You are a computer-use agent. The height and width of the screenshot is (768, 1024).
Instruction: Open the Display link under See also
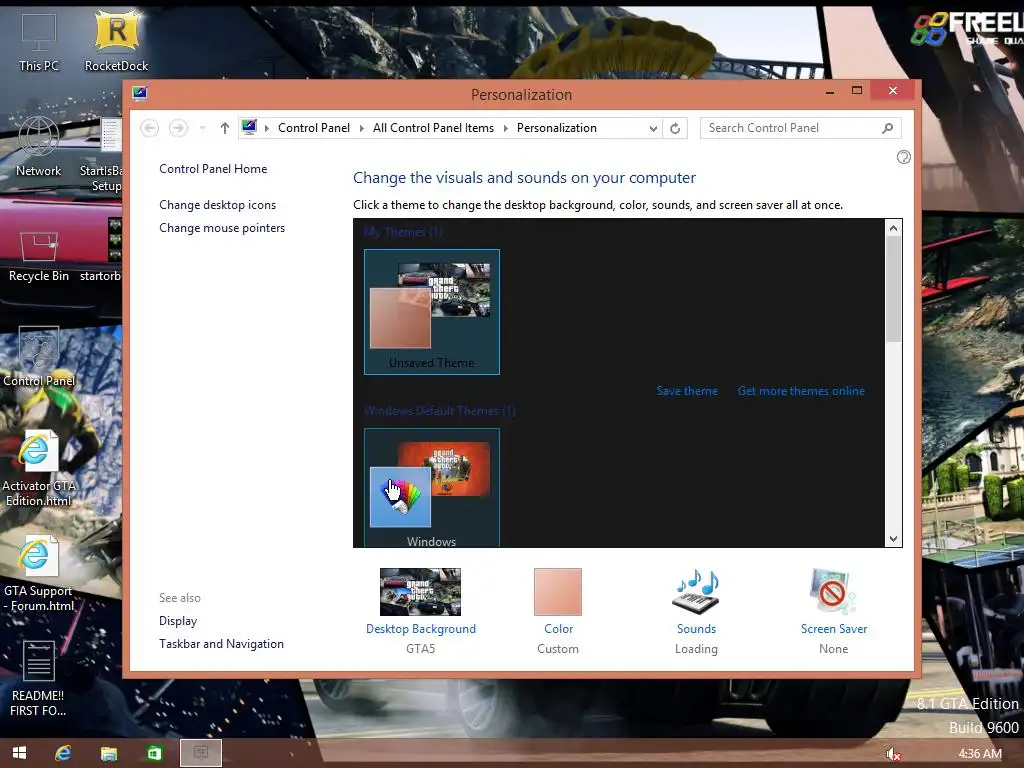point(178,621)
